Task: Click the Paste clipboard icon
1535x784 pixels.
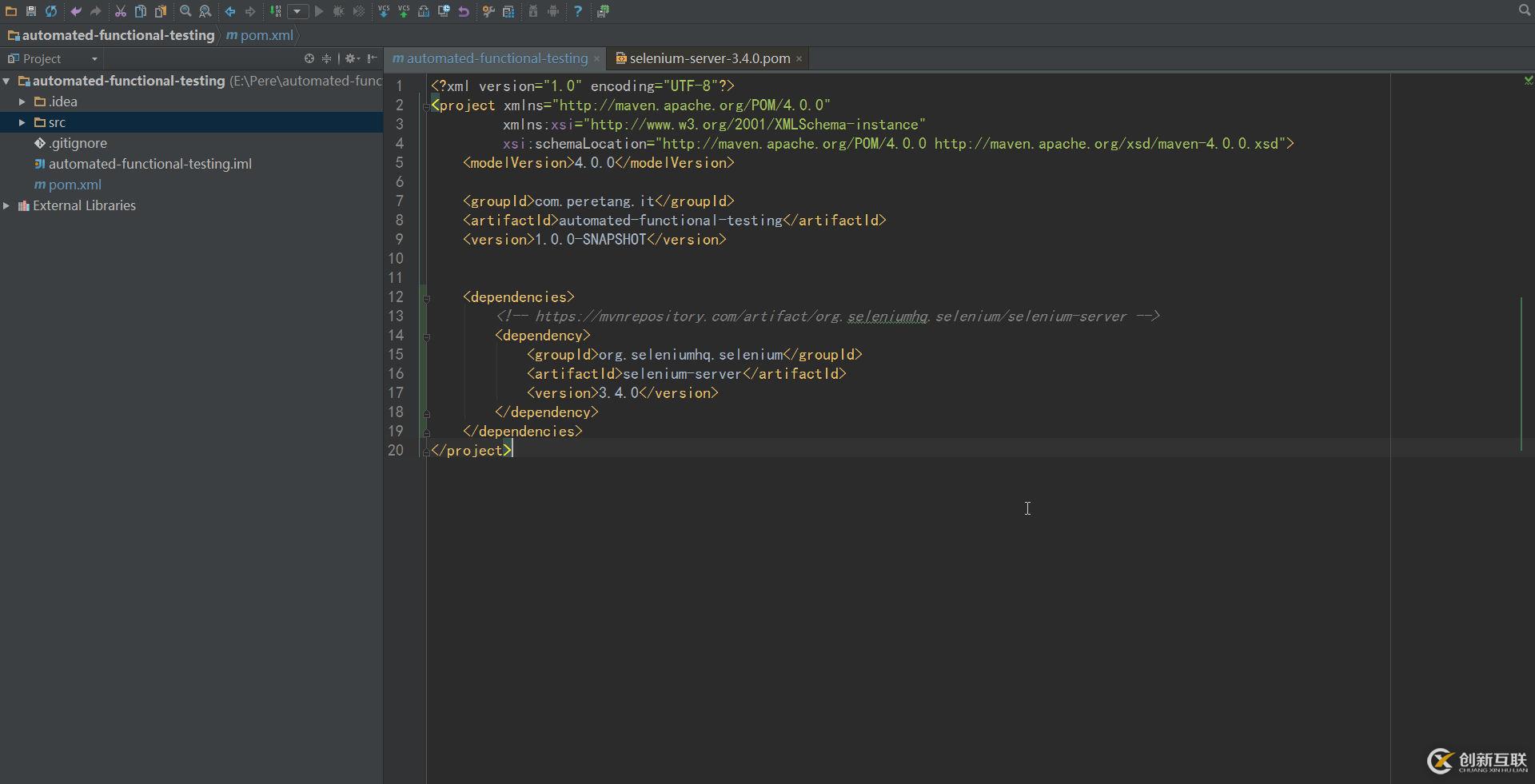Action: click(161, 11)
